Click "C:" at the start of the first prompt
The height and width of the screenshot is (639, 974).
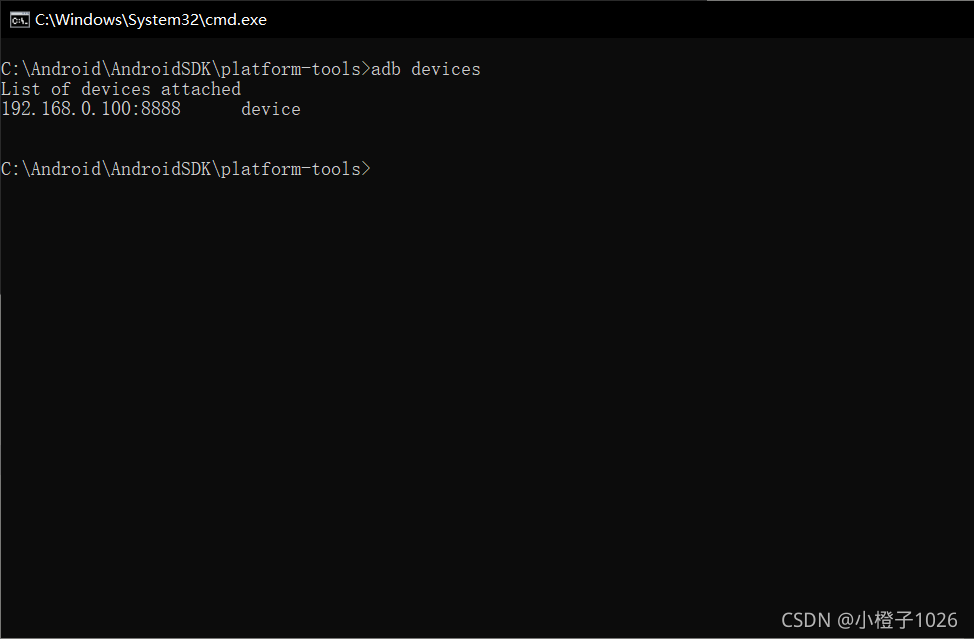(x=11, y=69)
